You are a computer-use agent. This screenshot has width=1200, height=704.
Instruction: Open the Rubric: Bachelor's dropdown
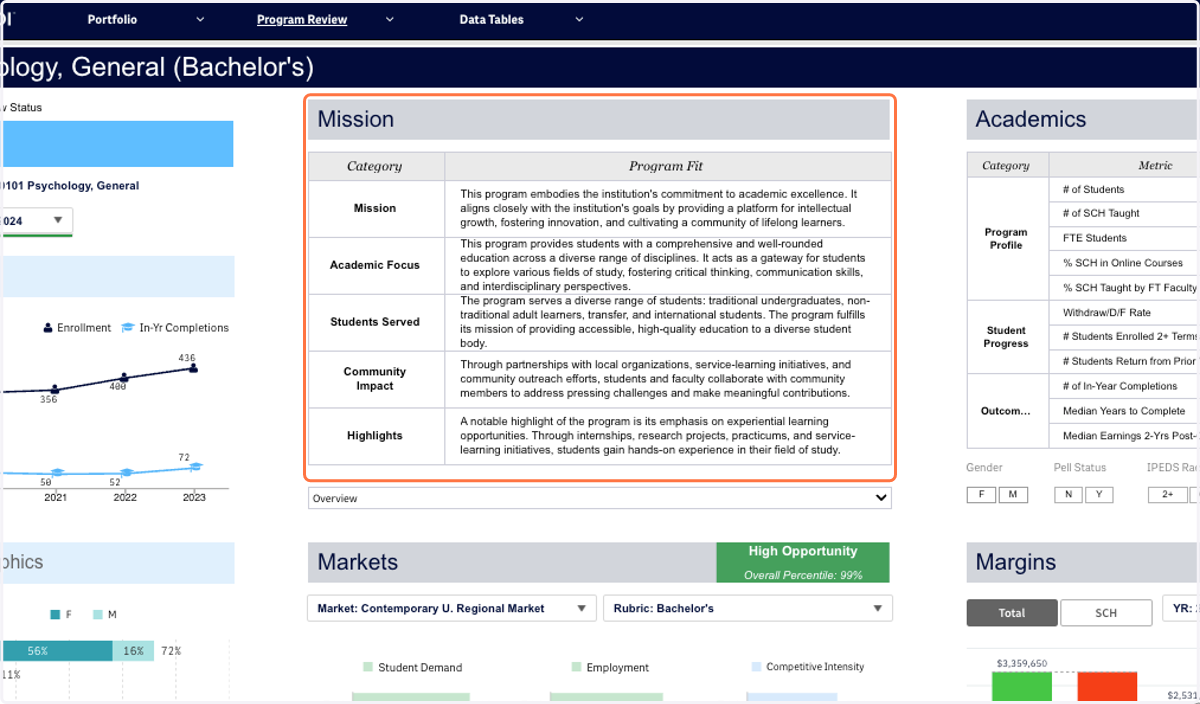coord(747,608)
